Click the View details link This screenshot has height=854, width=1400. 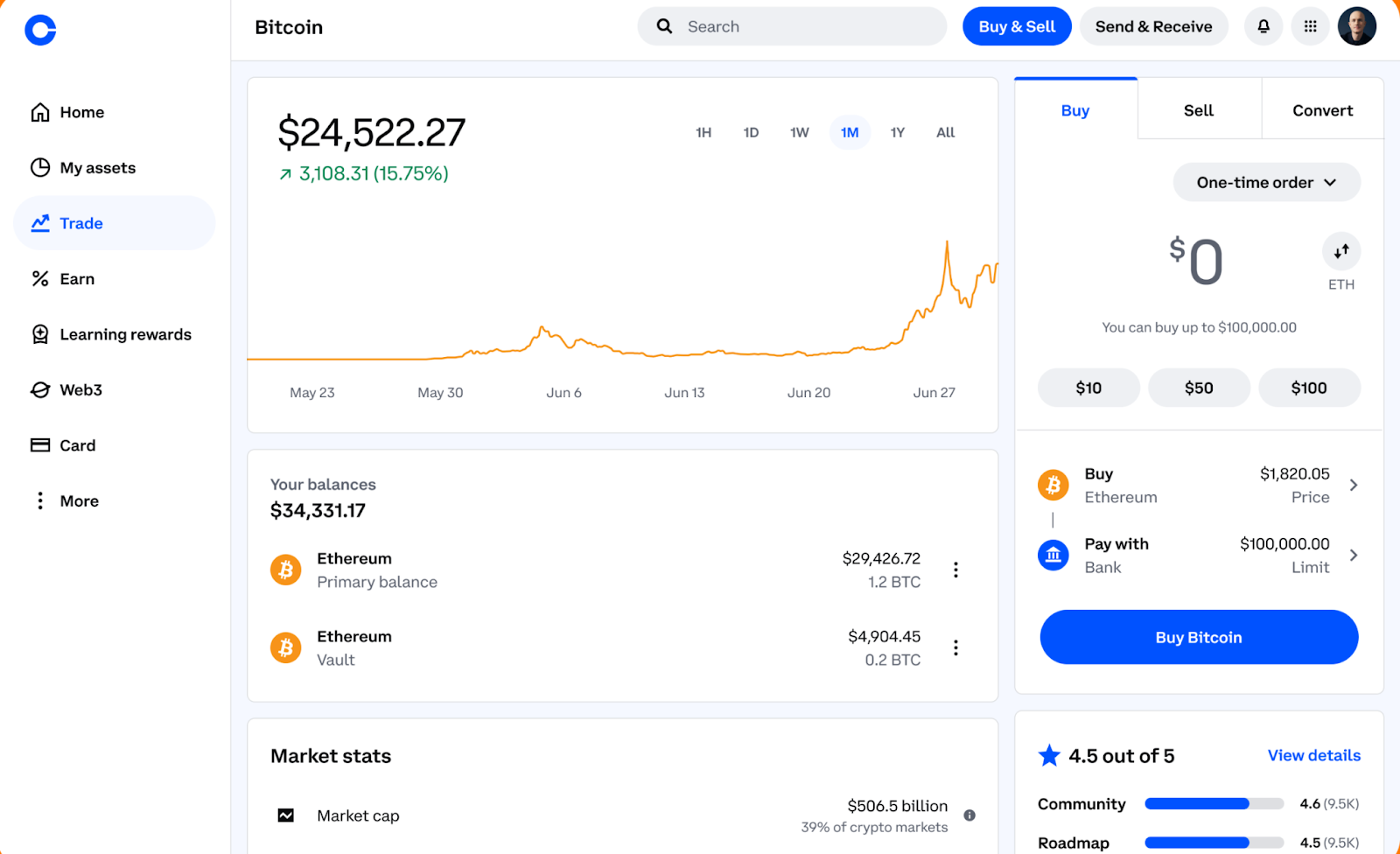click(x=1314, y=755)
